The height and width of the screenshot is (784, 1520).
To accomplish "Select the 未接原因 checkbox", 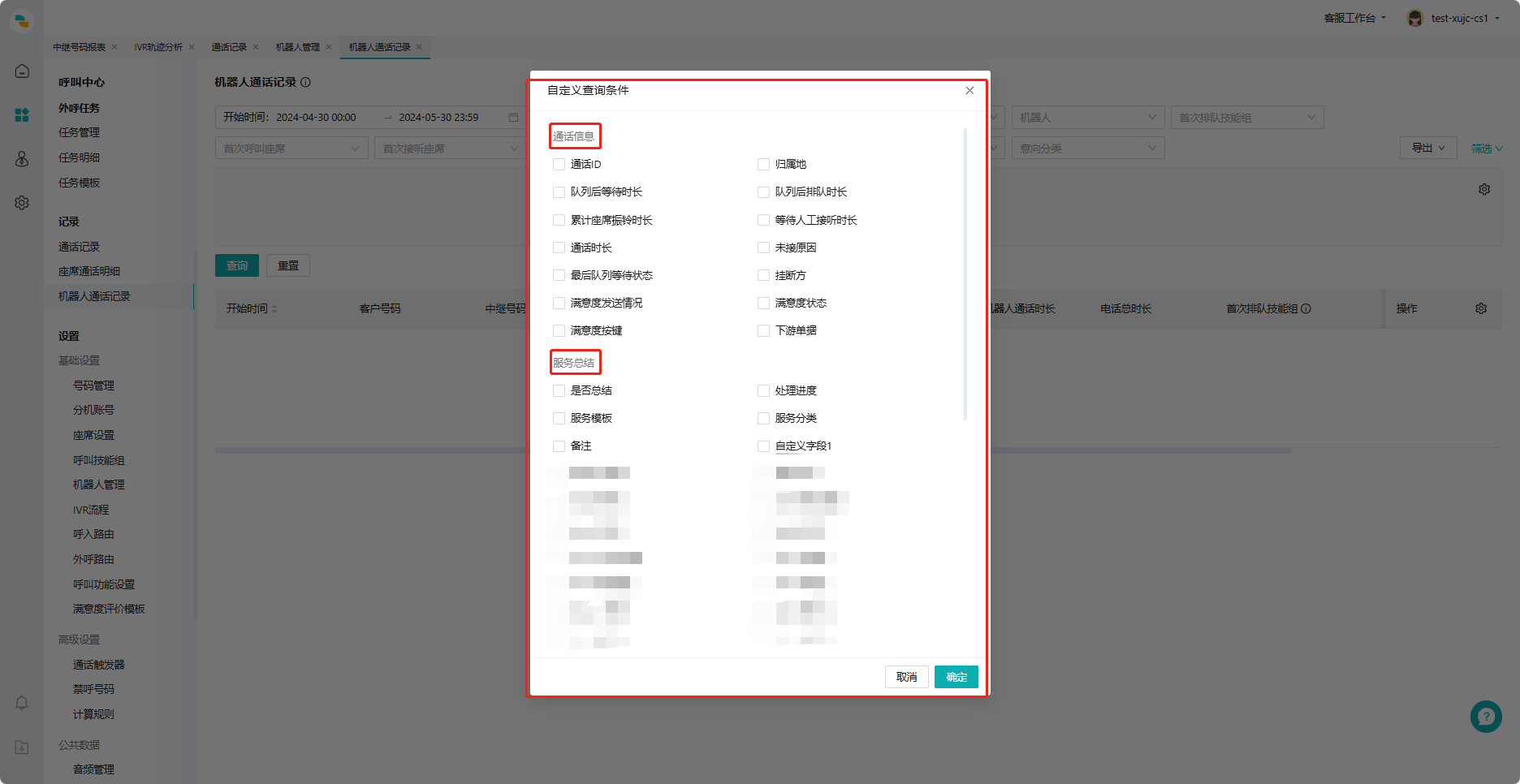I will click(x=763, y=248).
